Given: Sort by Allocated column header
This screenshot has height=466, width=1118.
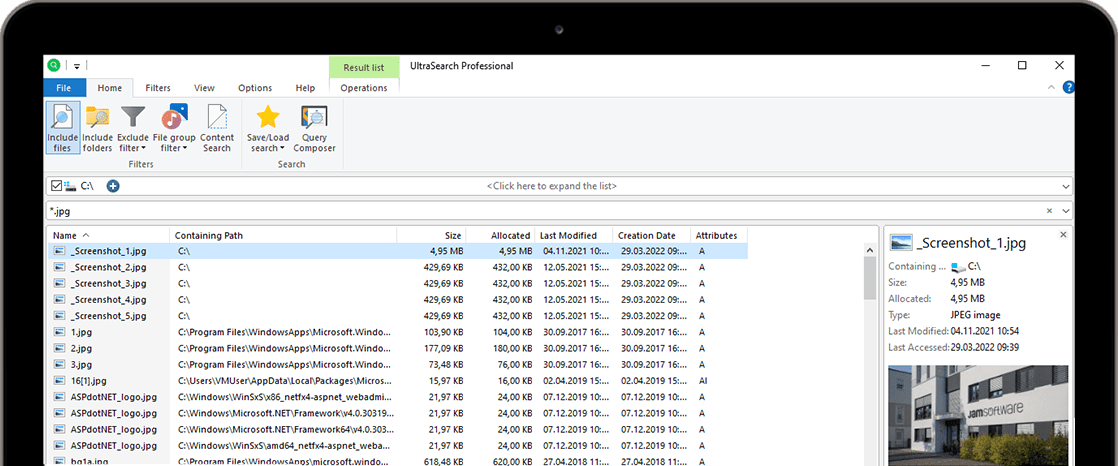Looking at the screenshot, I should click(501, 235).
